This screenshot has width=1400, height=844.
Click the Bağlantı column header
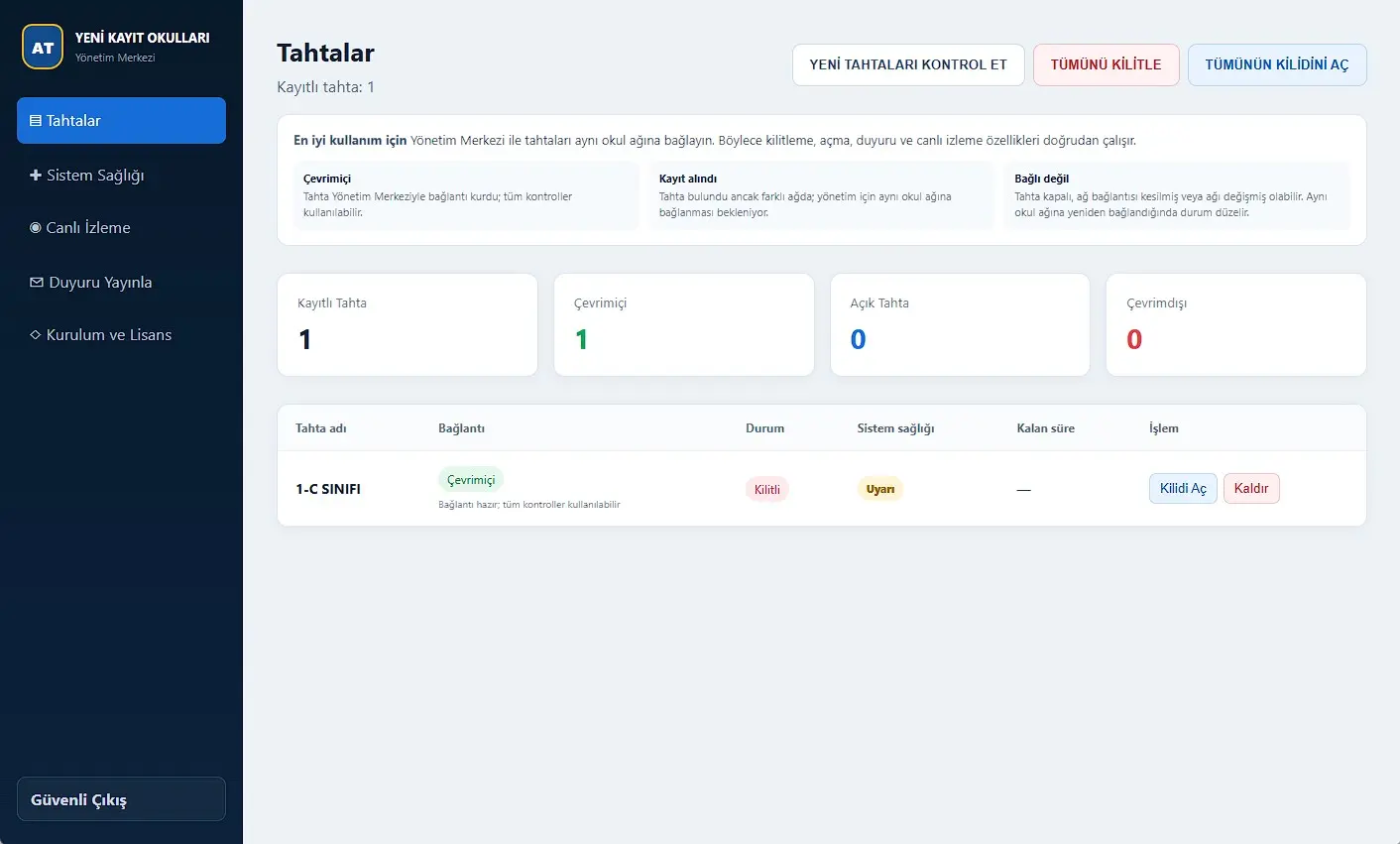pyautogui.click(x=461, y=428)
